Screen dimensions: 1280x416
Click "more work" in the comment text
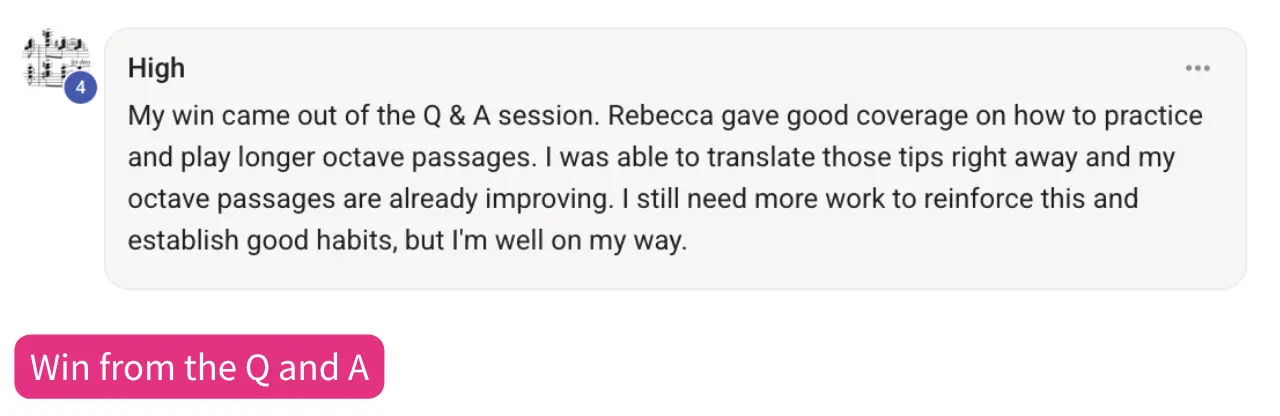click(806, 198)
